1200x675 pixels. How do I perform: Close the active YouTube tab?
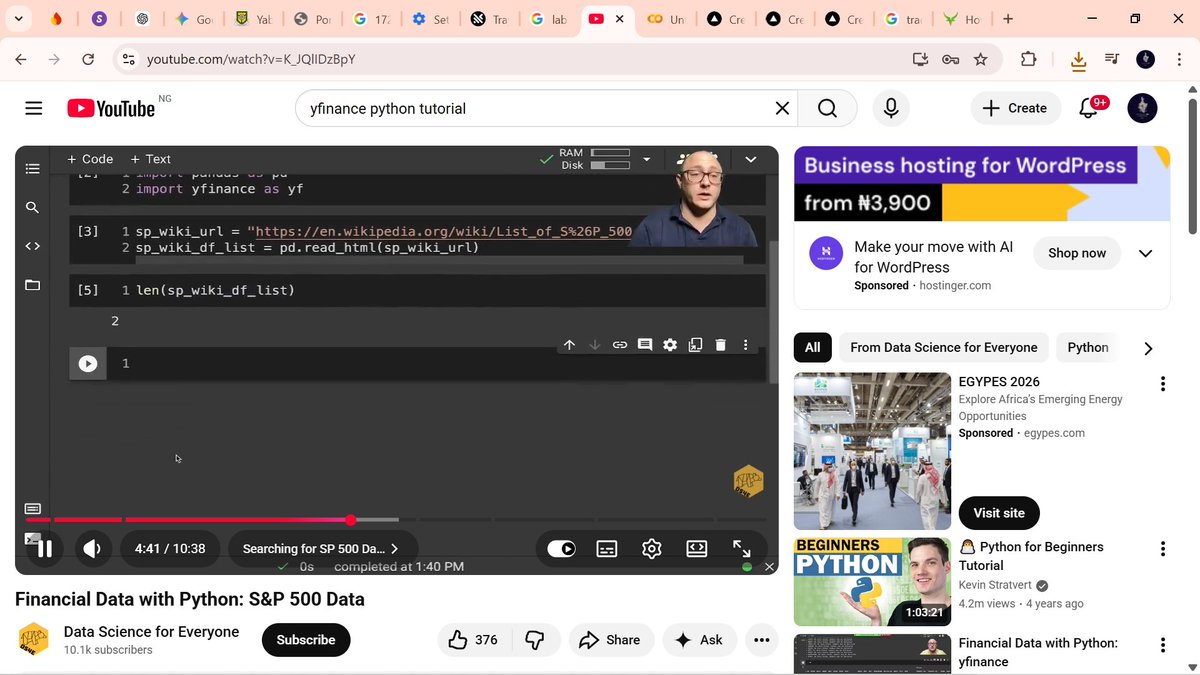(620, 19)
